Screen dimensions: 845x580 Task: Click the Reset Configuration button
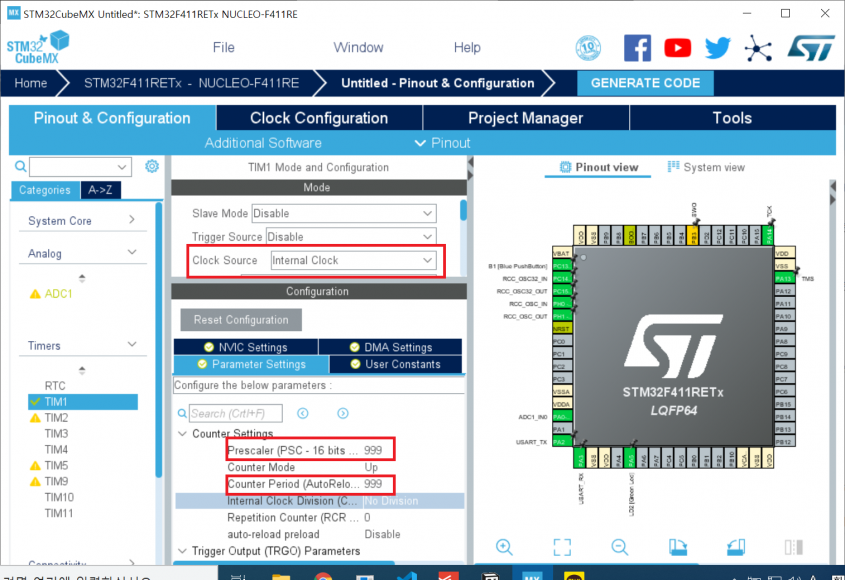coord(241,320)
